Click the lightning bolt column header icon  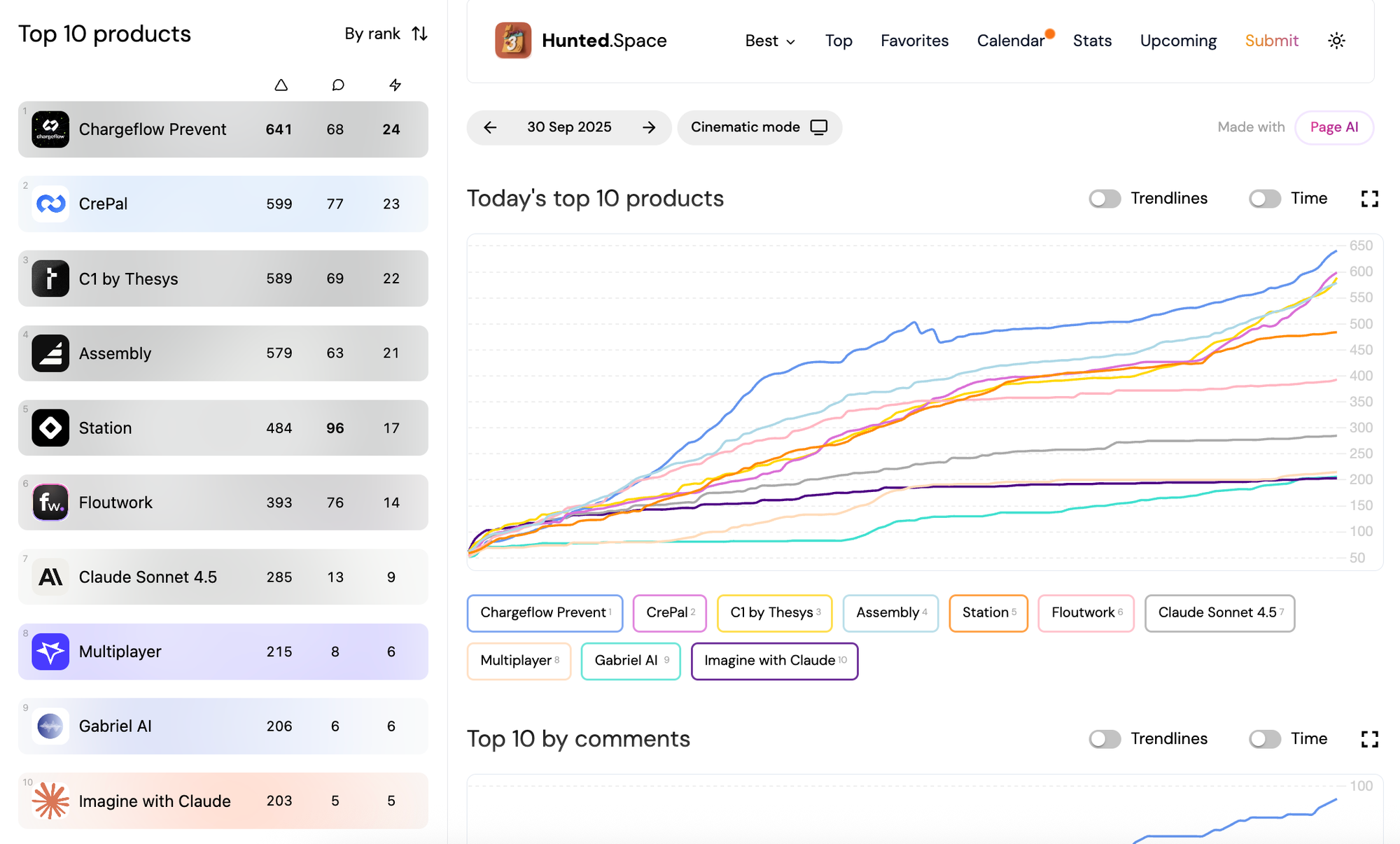395,84
